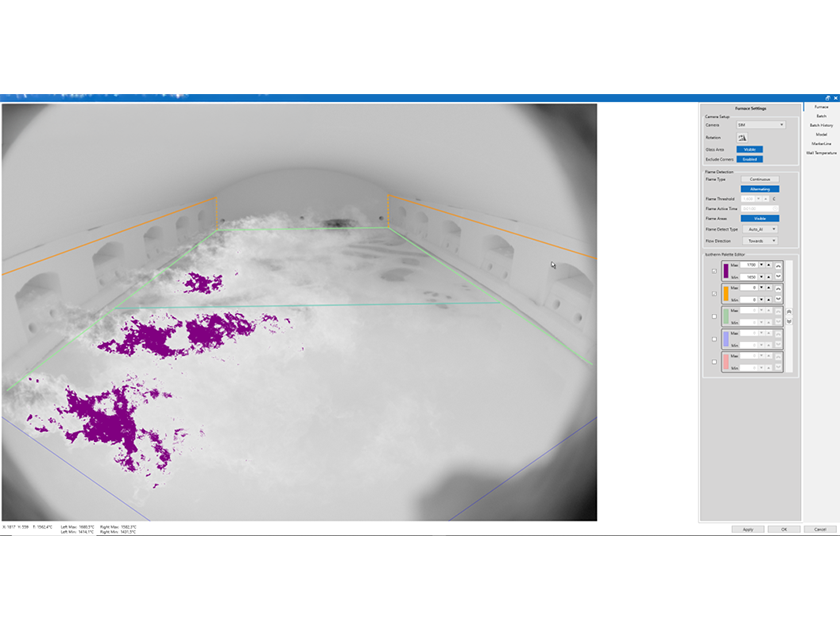Image resolution: width=840 pixels, height=630 pixels.
Task: Pick the orange isotherm color swatch
Action: tap(726, 294)
